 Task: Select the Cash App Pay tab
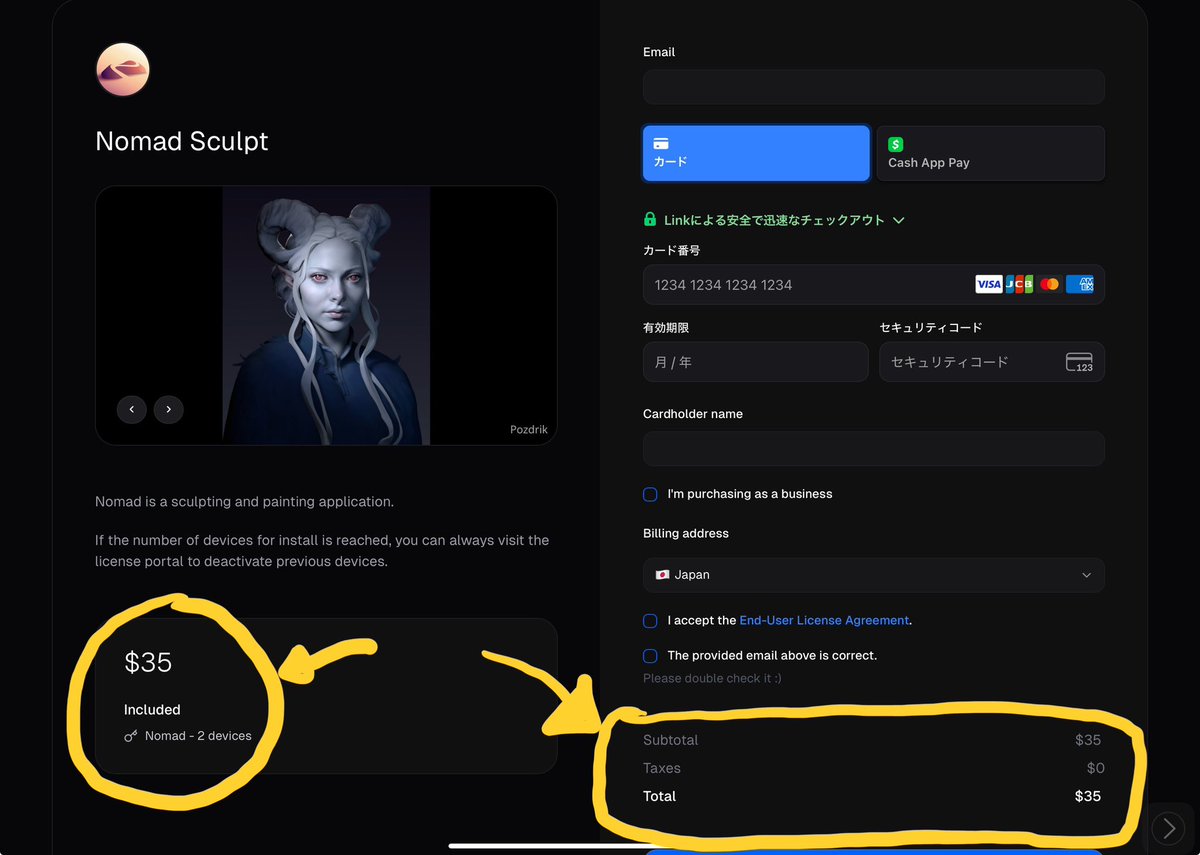[x=990, y=153]
